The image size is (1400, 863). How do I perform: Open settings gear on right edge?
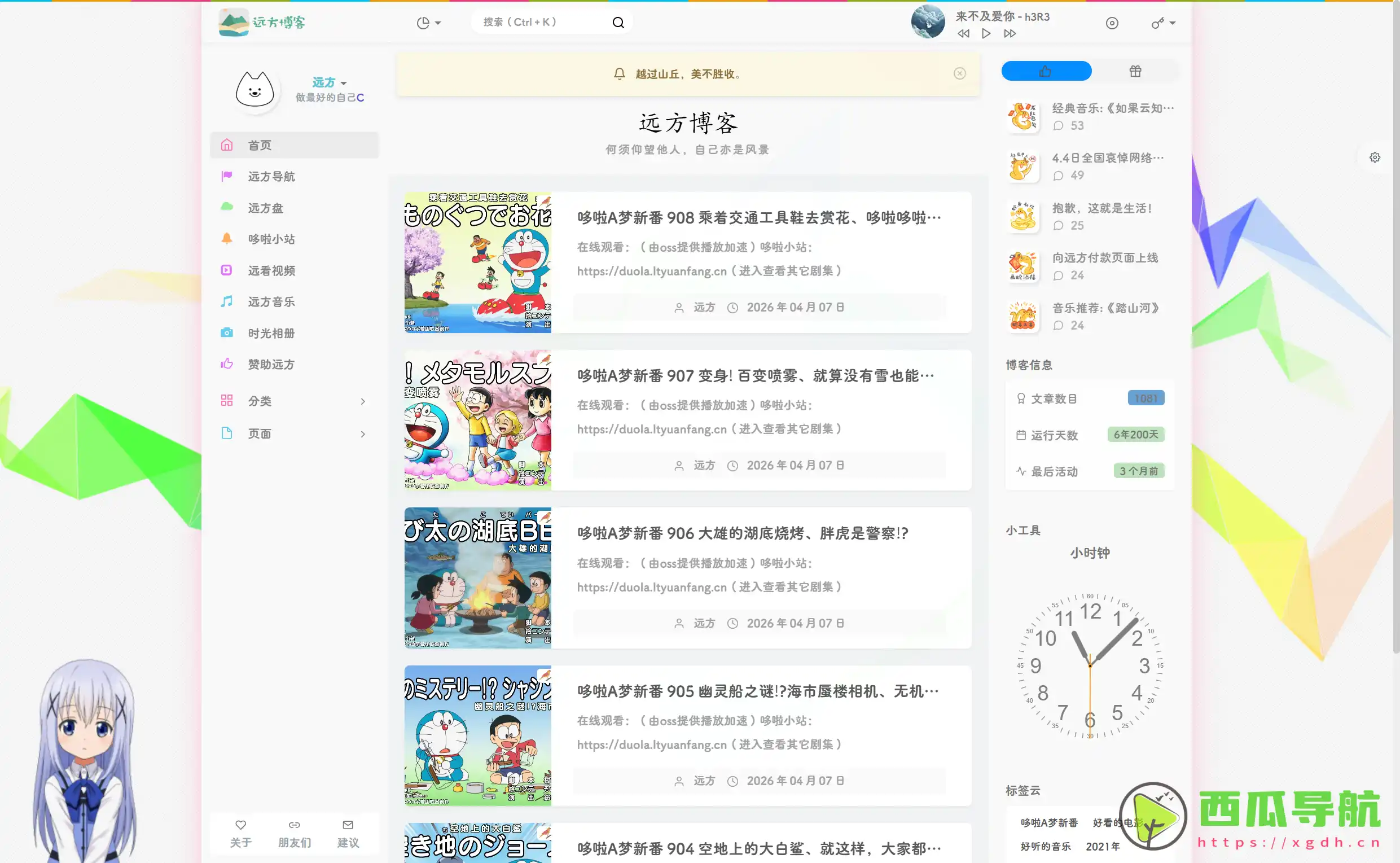pos(1375,157)
